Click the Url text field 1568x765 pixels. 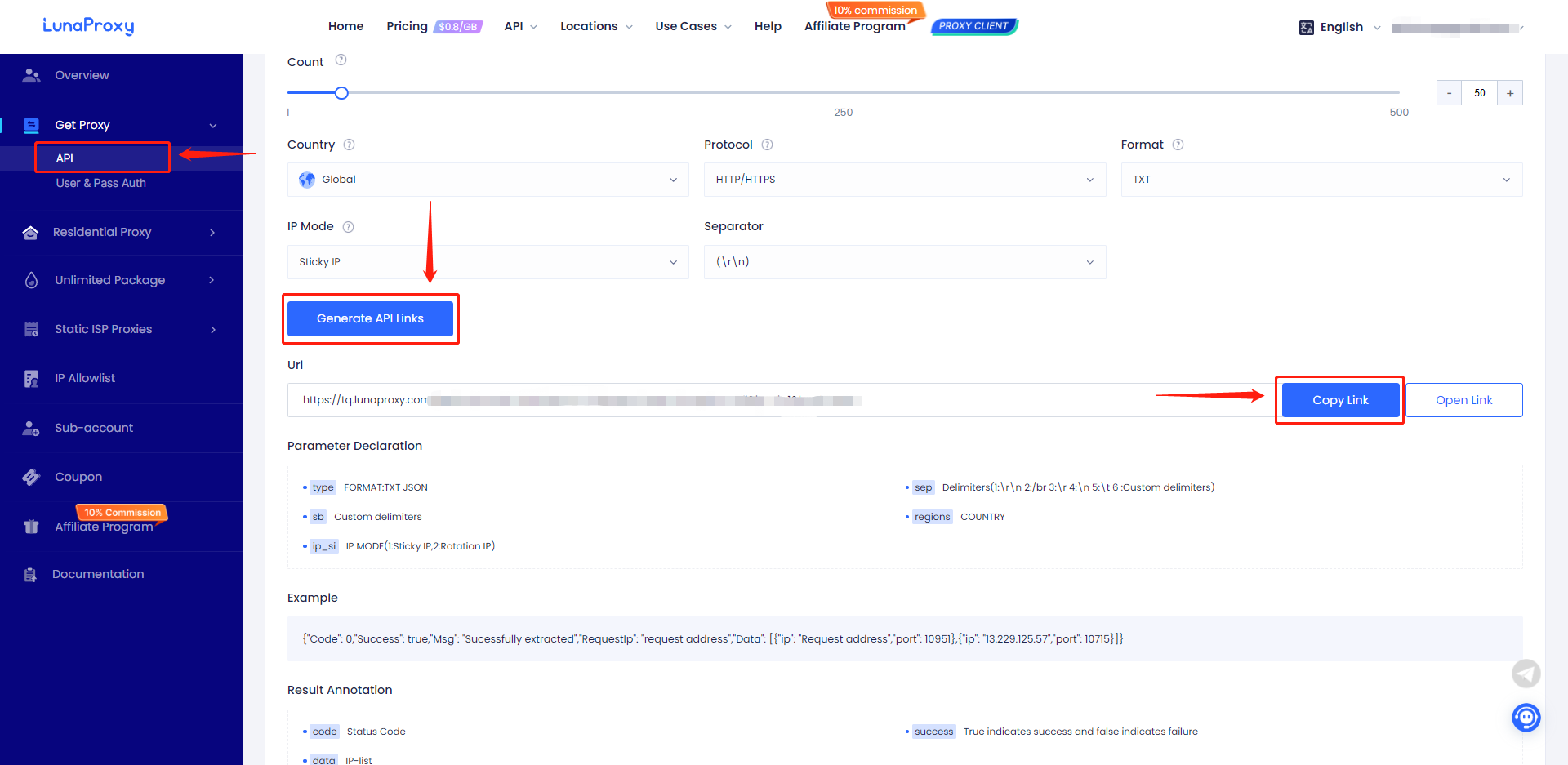776,400
